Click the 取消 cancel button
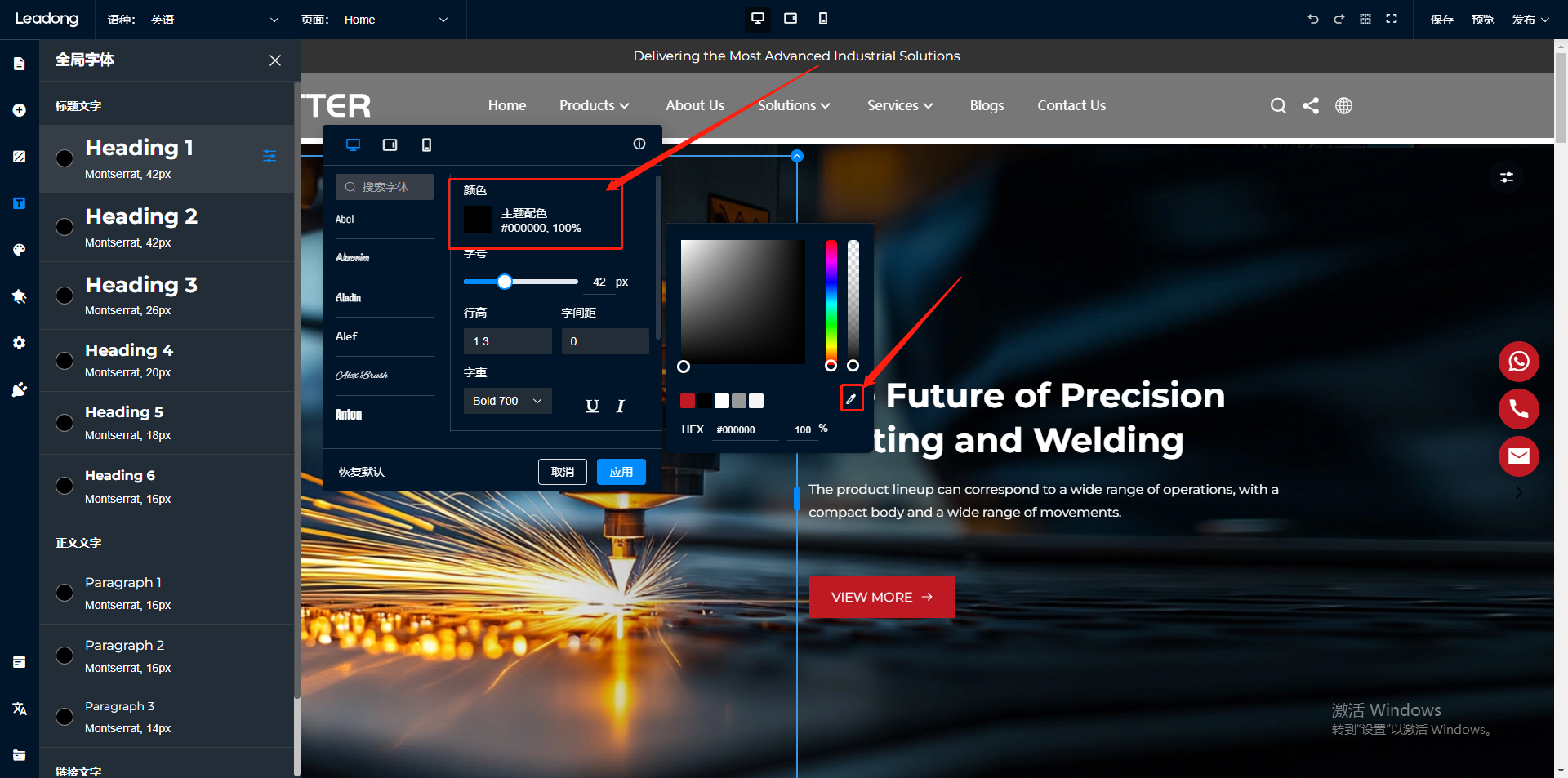Screen dimensions: 1568x778 click(x=562, y=472)
